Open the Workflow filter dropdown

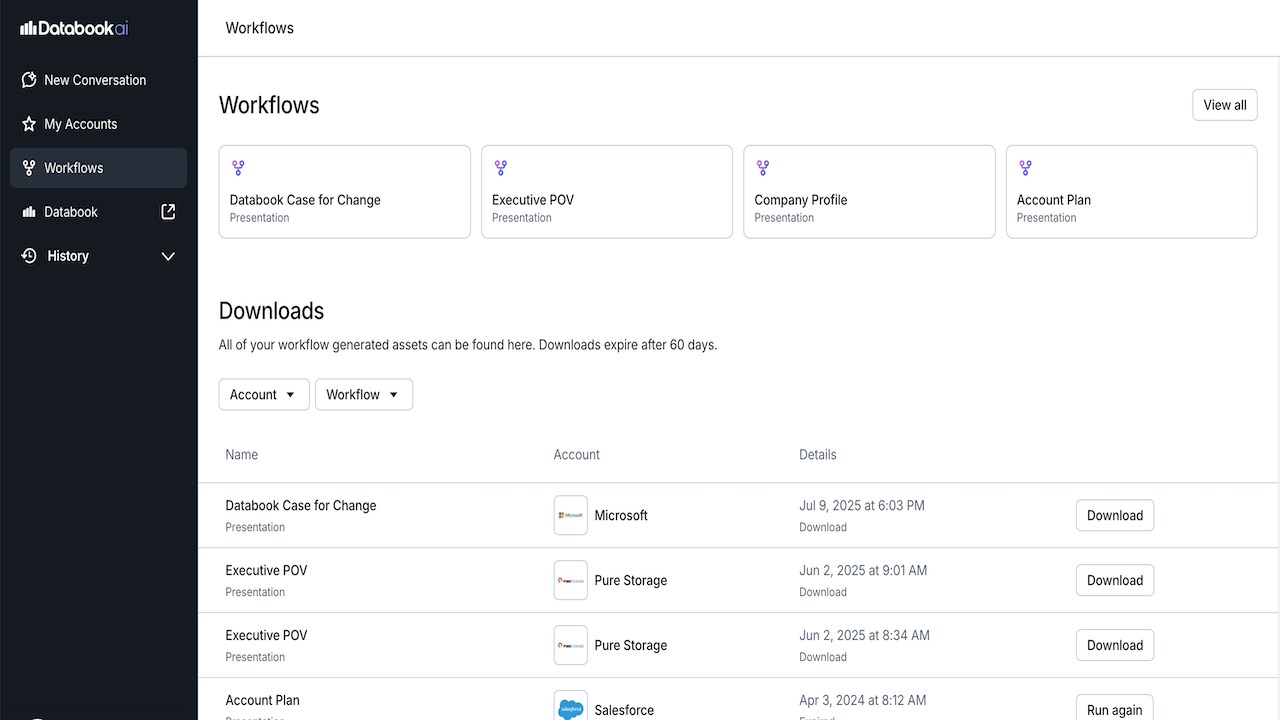pyautogui.click(x=364, y=394)
